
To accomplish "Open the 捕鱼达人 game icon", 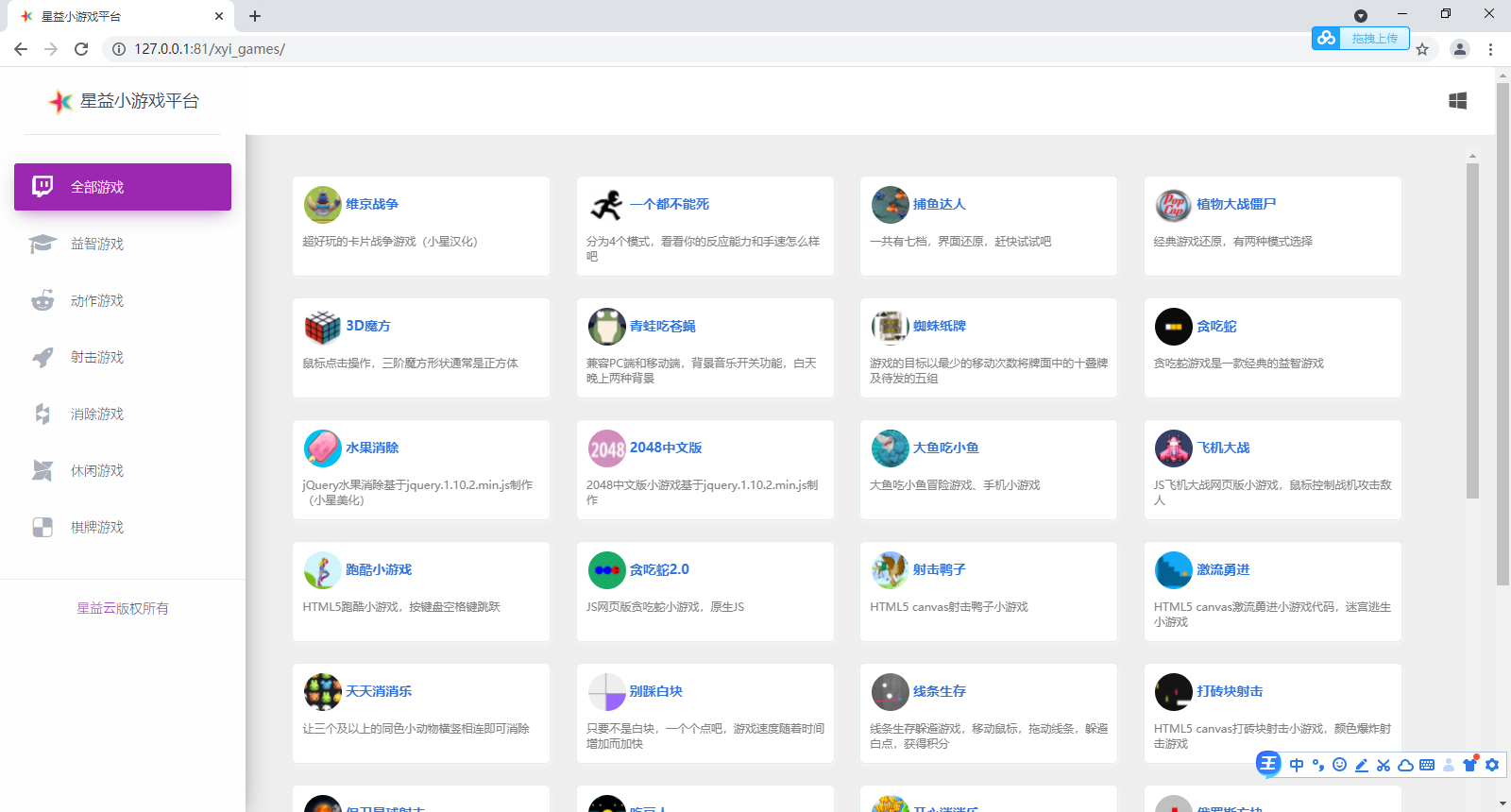I will pos(891,205).
